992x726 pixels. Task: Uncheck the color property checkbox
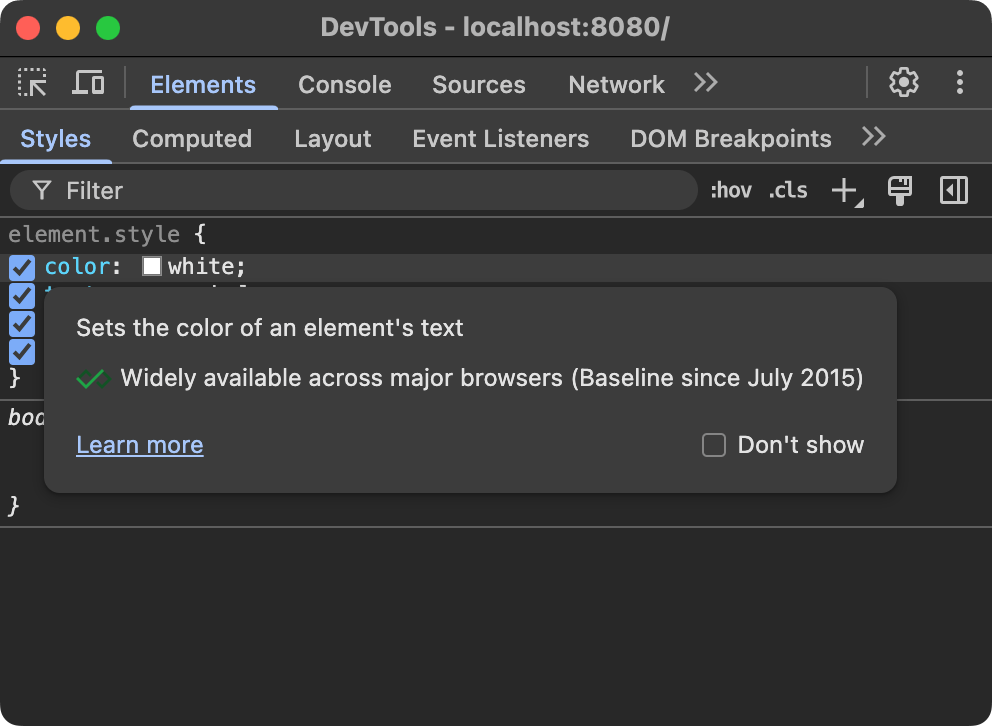coord(22,267)
